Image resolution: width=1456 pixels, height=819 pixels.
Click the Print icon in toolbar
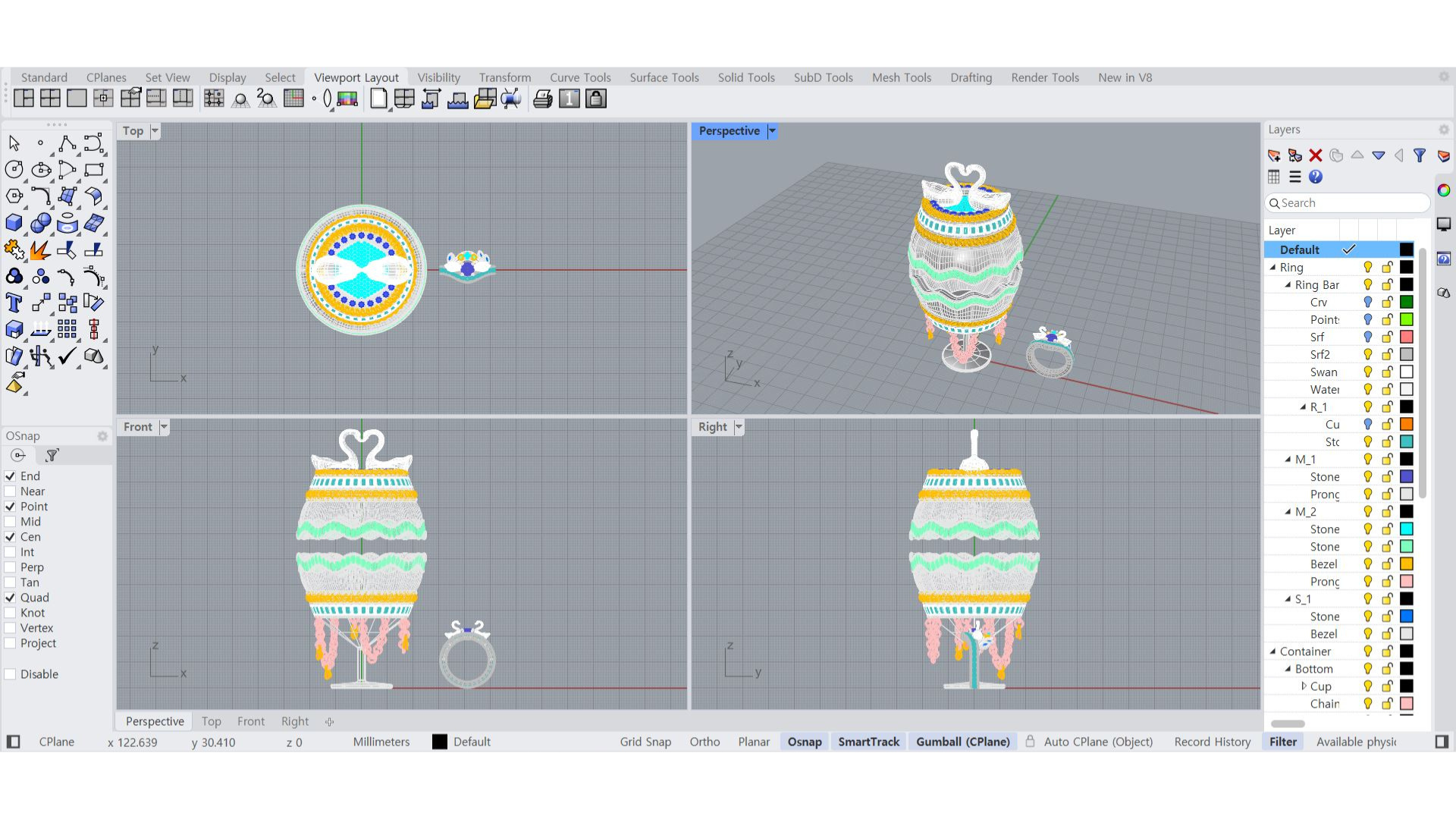(542, 99)
